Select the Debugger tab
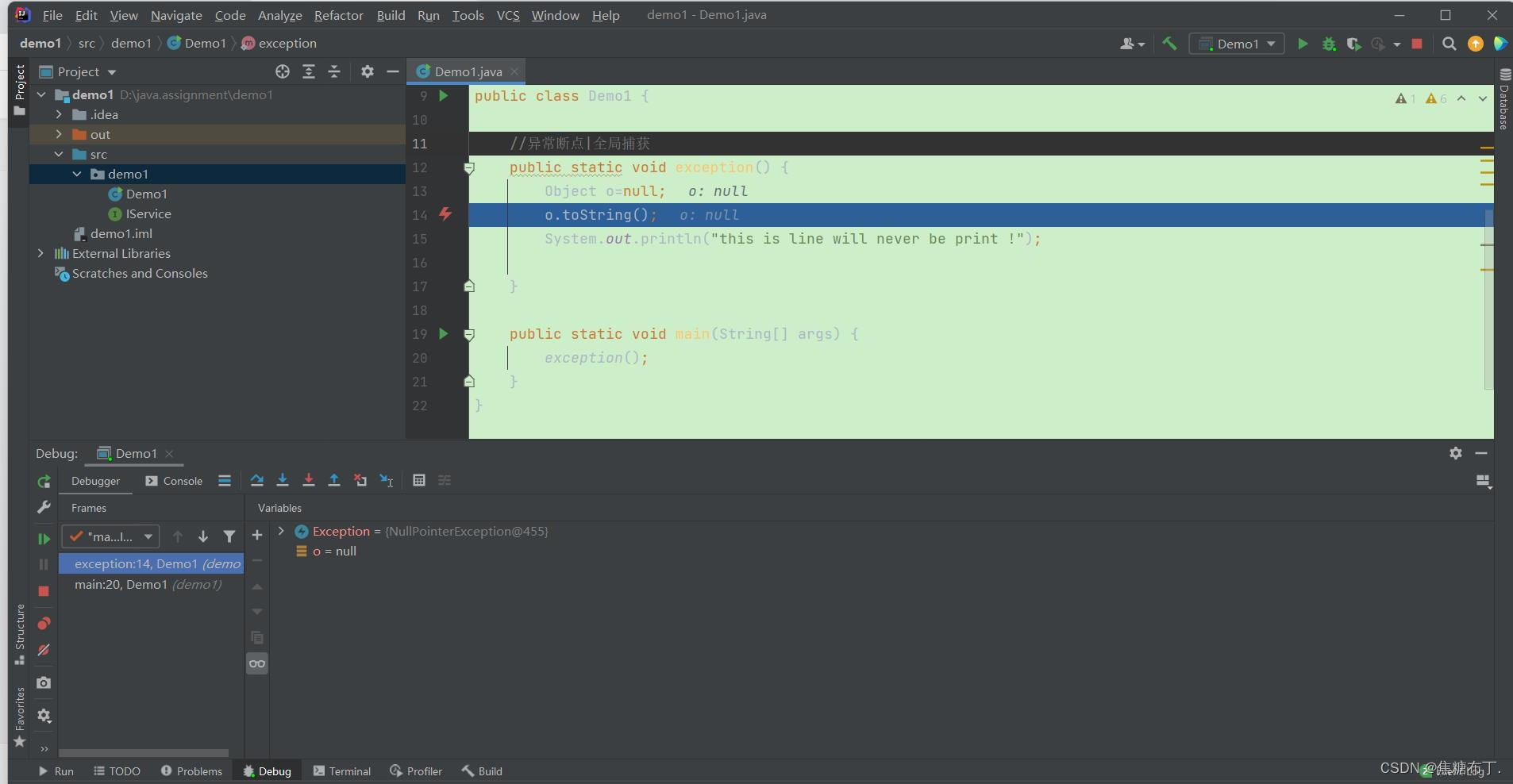The image size is (1513, 784). coord(95,481)
